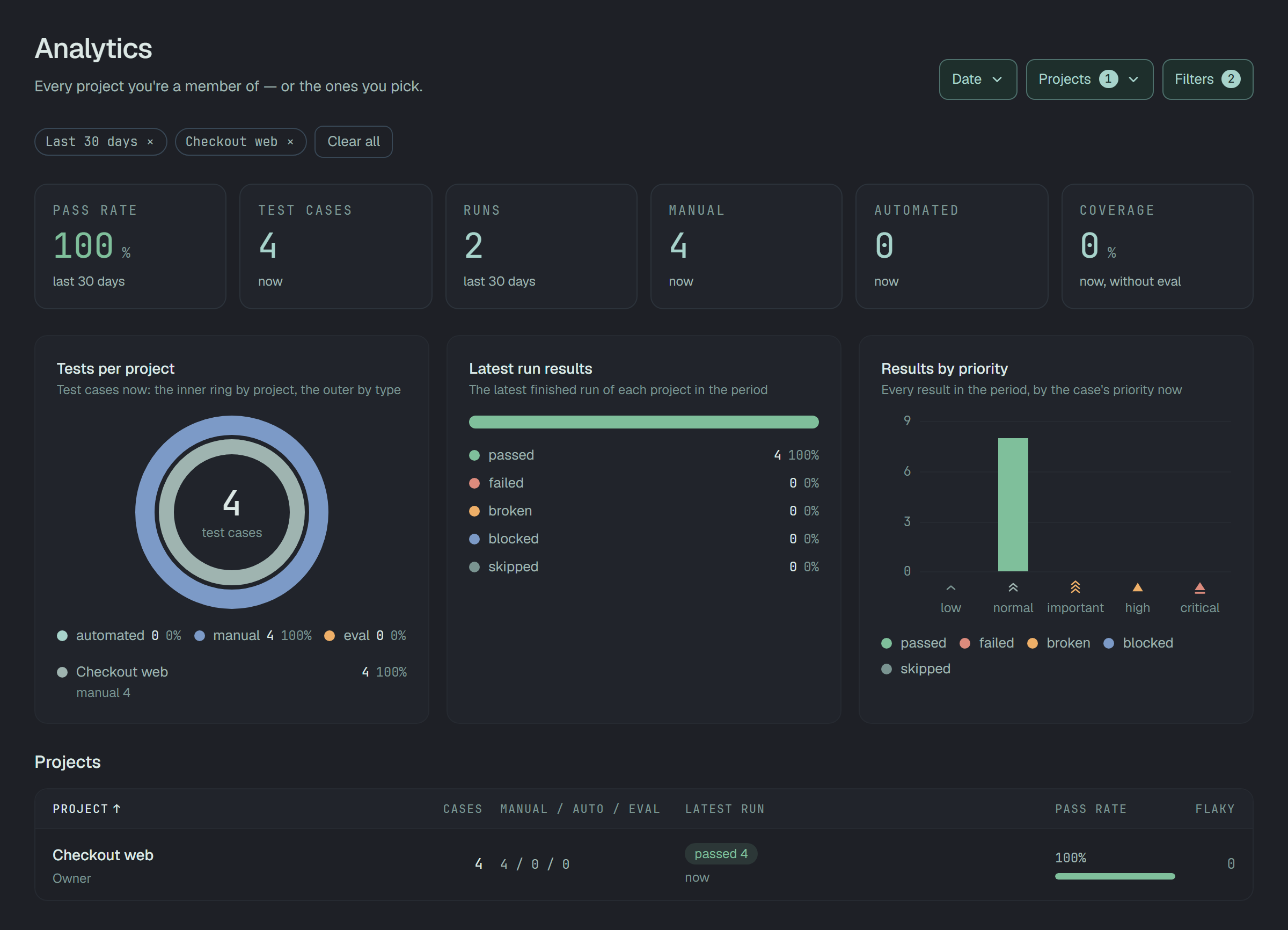Toggle the blocked legend in Results by priority
The width and height of the screenshot is (1288, 930).
tap(1138, 643)
